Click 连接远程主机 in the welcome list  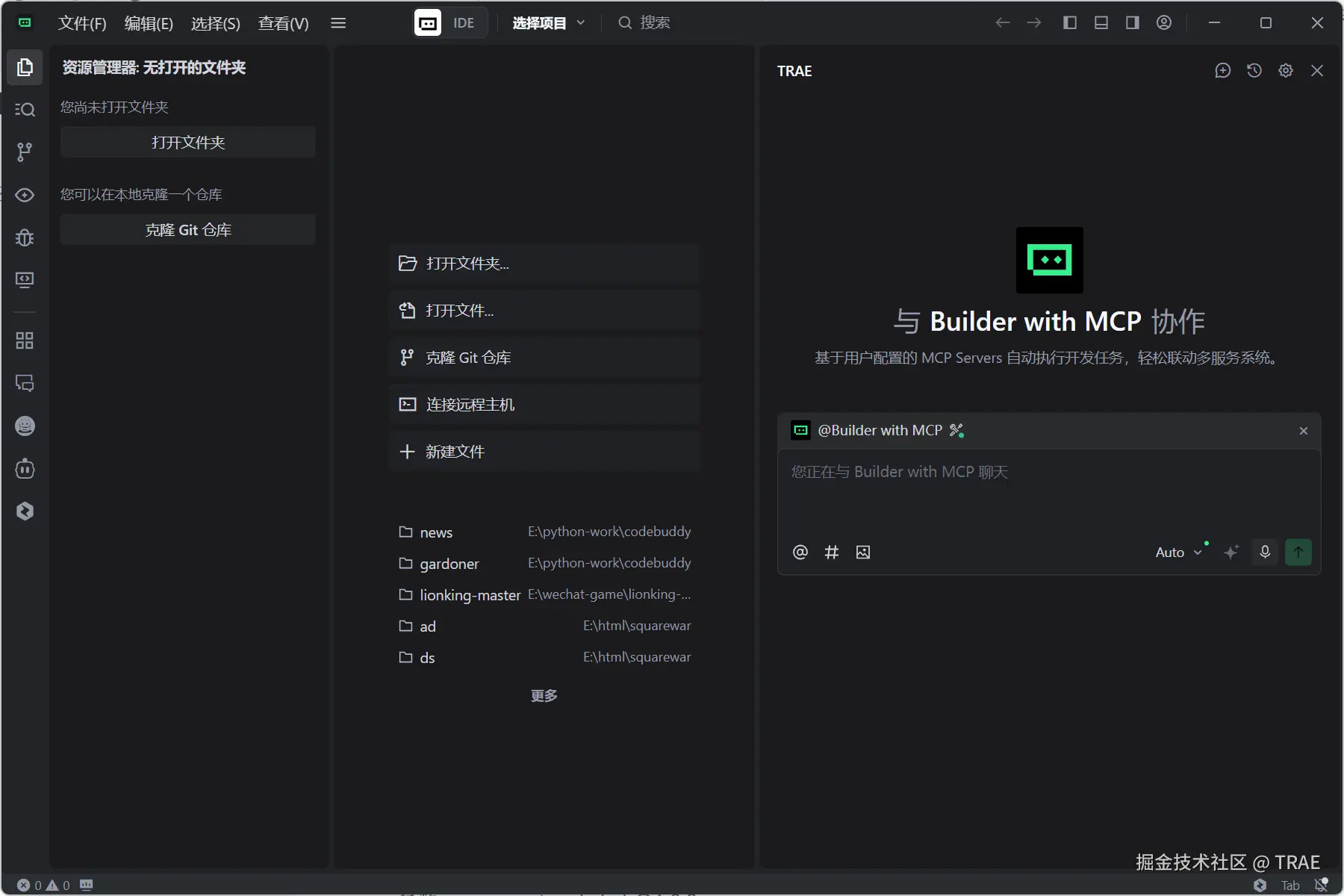pyautogui.click(x=544, y=405)
